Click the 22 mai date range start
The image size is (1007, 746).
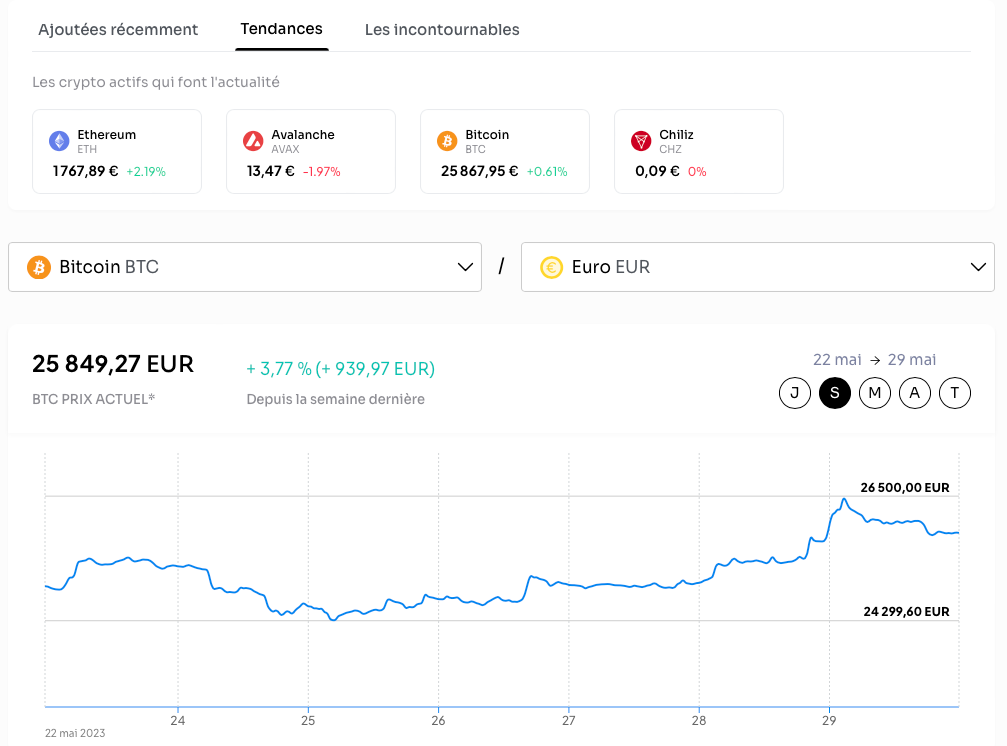pyautogui.click(x=837, y=360)
